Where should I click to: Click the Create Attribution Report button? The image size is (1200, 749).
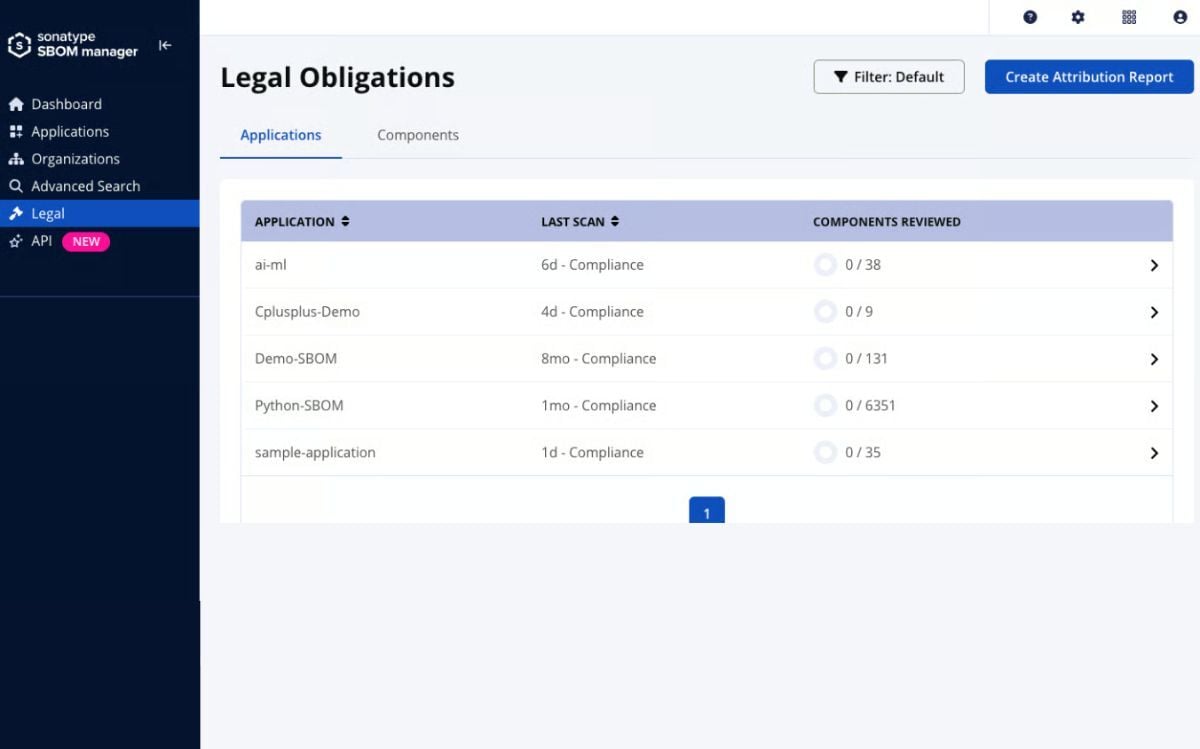coord(1088,76)
